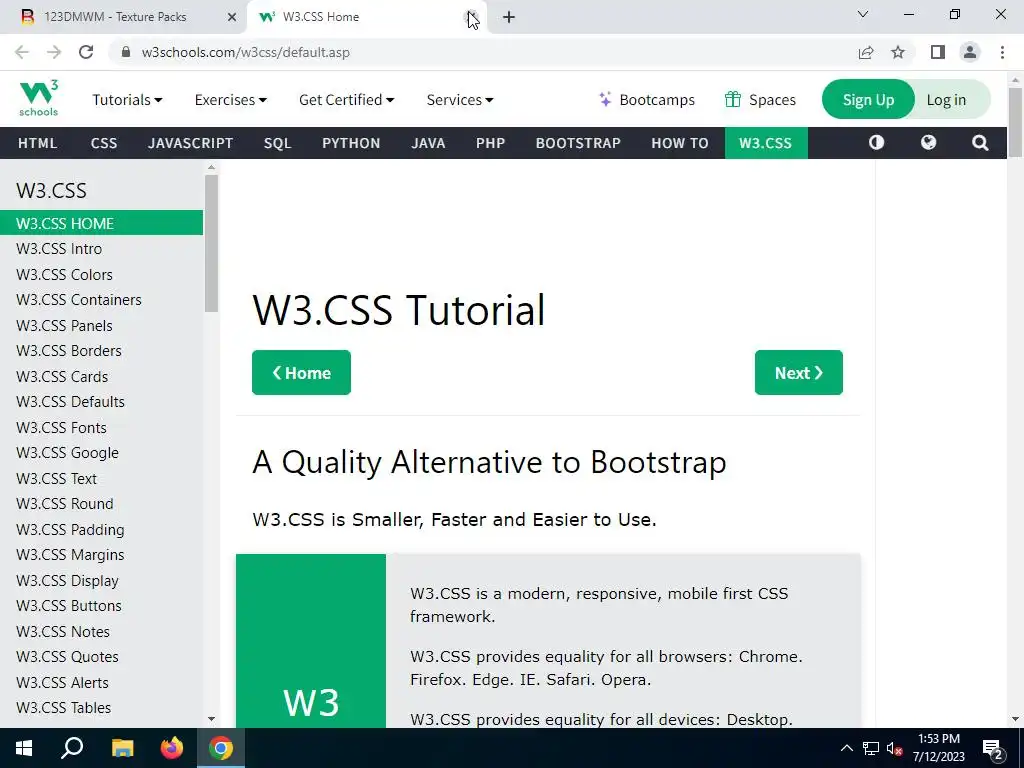This screenshot has height=768, width=1024.
Task: Click sidebar scroll down arrow
Action: pyautogui.click(x=211, y=719)
